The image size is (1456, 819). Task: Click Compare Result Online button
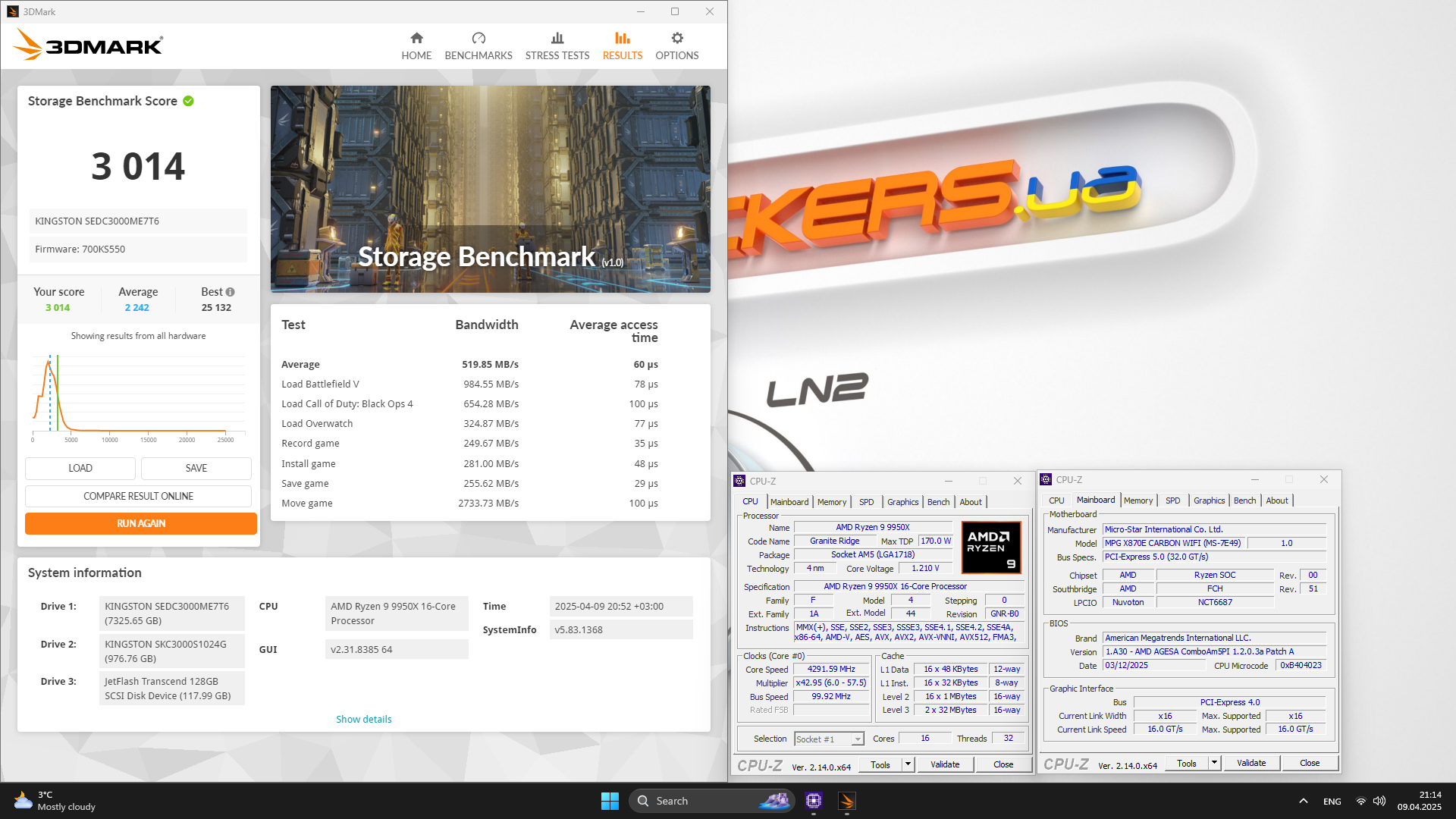[138, 496]
